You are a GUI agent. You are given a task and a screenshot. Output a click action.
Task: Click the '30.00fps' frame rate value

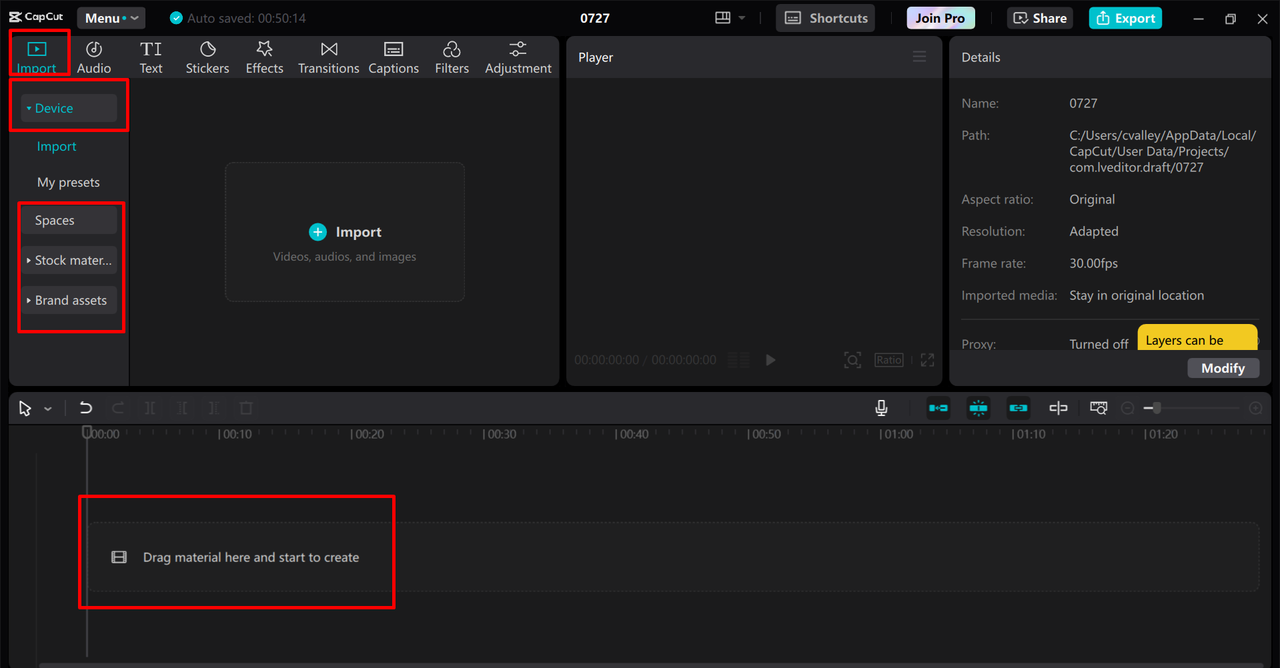point(1093,263)
